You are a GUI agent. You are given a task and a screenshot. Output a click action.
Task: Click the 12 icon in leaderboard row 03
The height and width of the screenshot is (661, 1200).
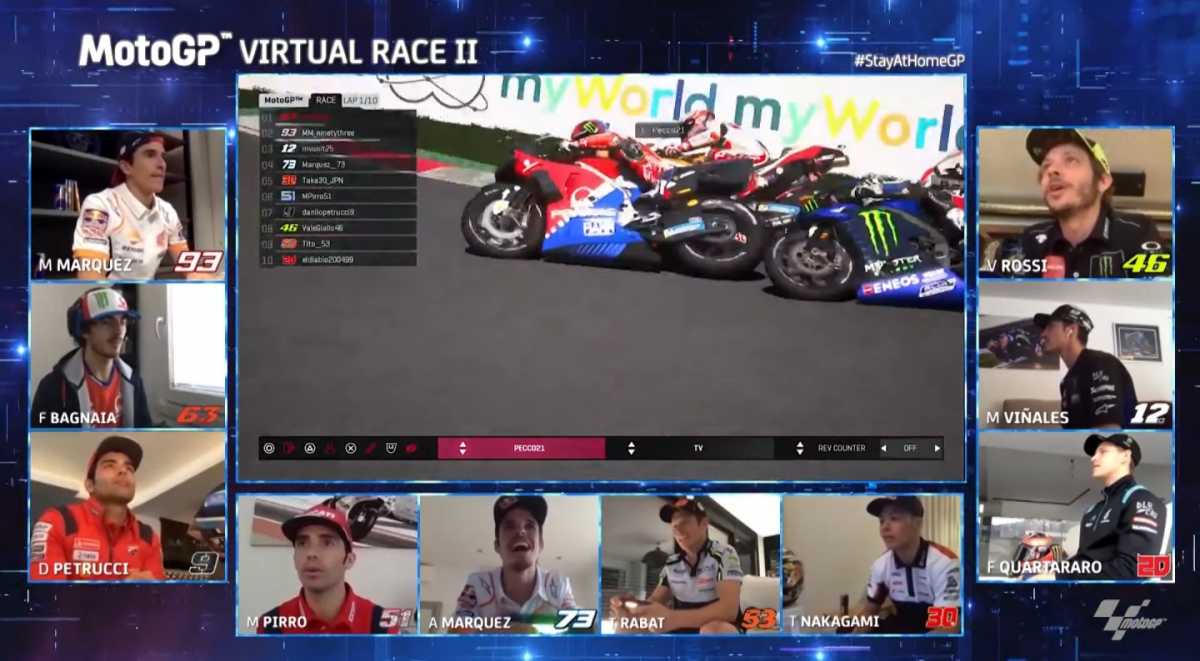pos(289,148)
